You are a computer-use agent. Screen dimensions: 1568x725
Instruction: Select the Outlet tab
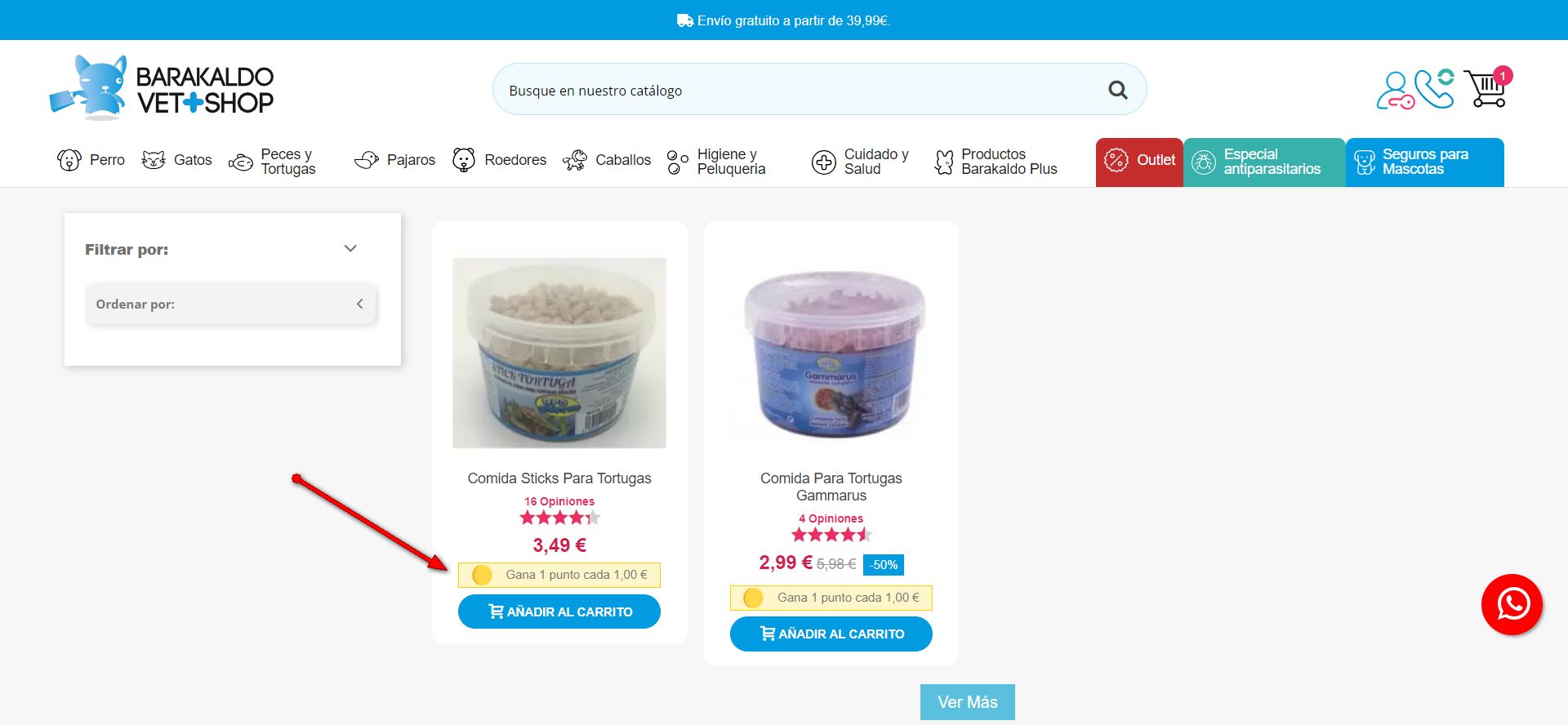pos(1139,162)
